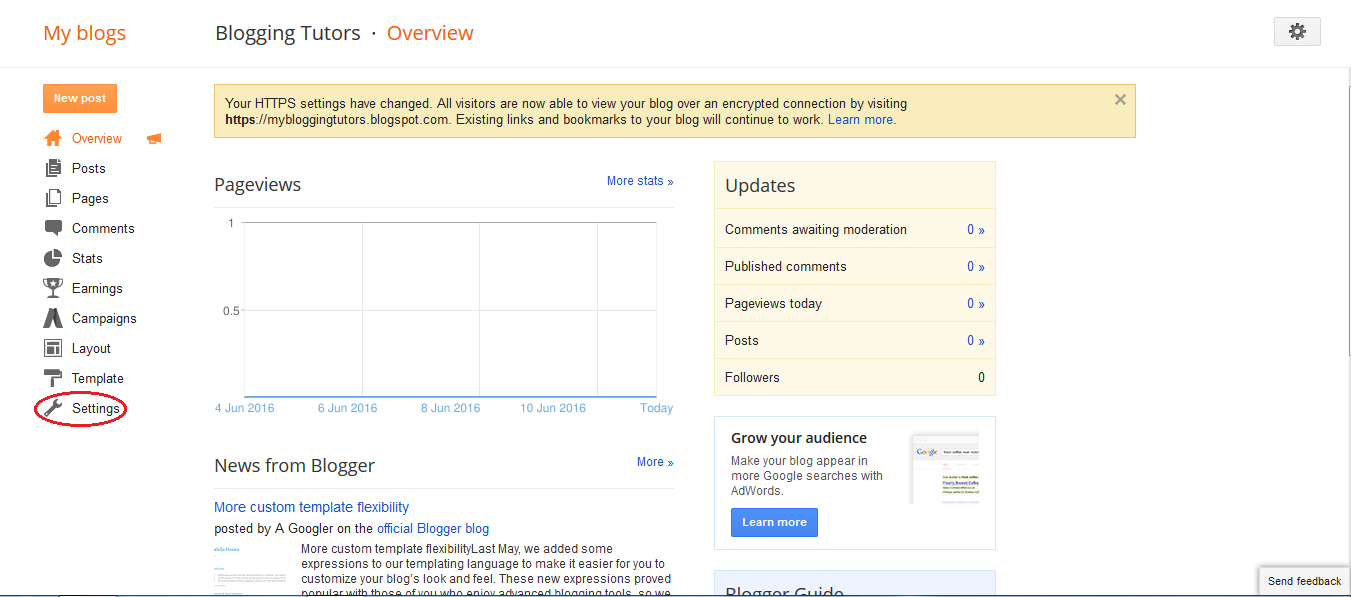This screenshot has height=597, width=1351.
Task: Open 'More custom template flexibility' article
Action: click(311, 507)
